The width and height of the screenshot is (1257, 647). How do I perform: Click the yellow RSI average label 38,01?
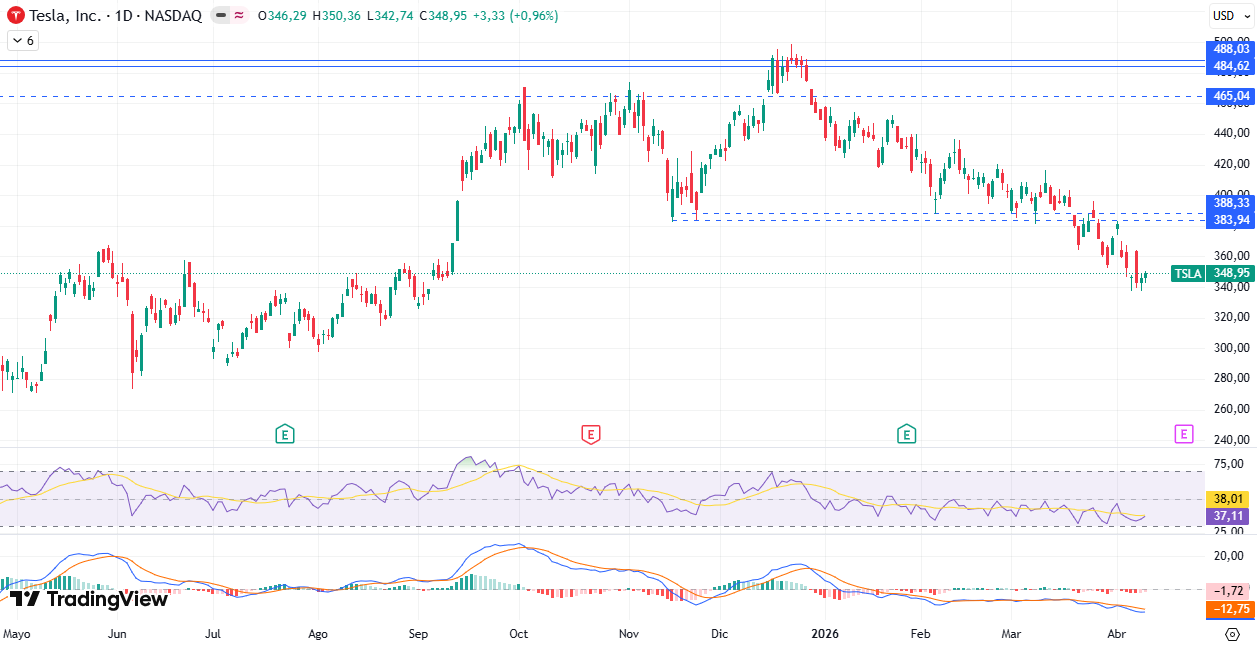click(1230, 499)
